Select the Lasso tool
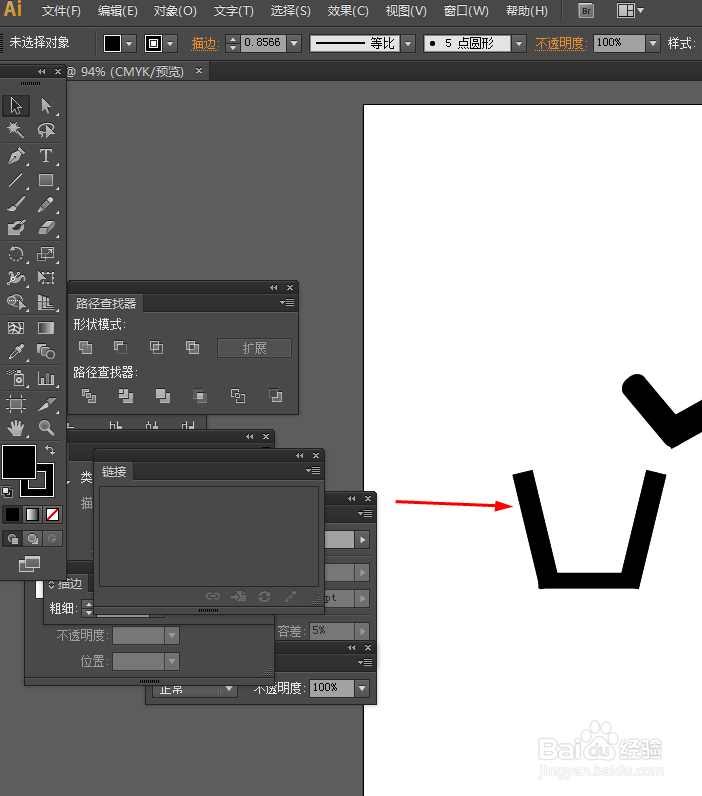702x796 pixels. [x=46, y=130]
